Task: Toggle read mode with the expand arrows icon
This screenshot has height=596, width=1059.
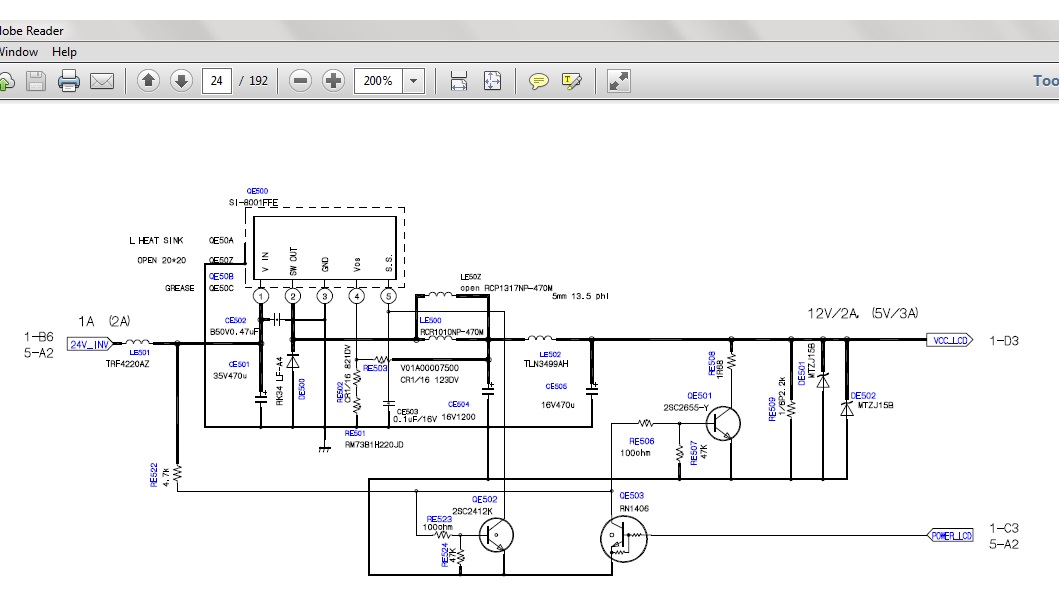Action: (x=619, y=81)
